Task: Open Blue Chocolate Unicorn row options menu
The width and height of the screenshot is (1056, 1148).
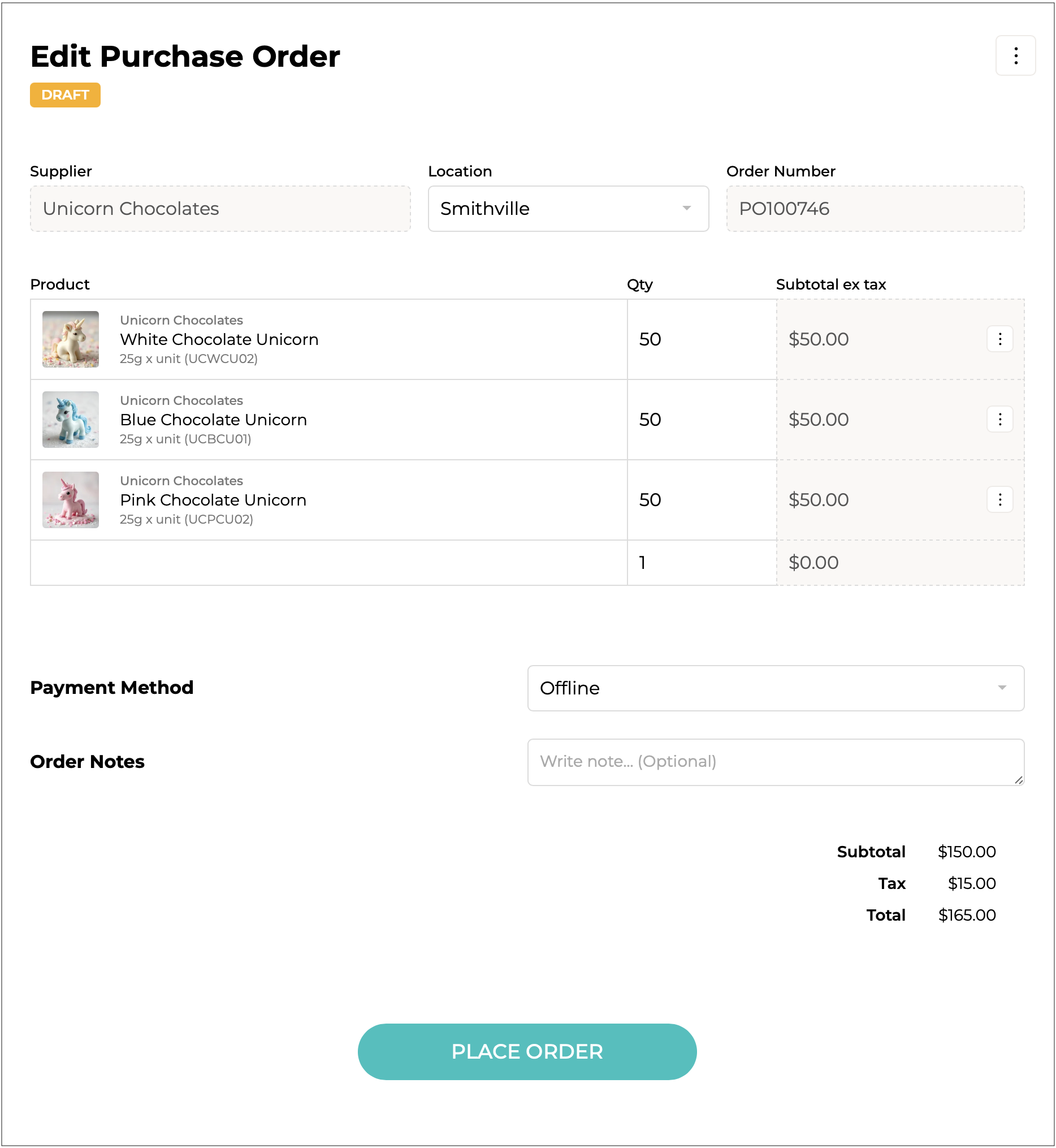Action: click(x=999, y=419)
